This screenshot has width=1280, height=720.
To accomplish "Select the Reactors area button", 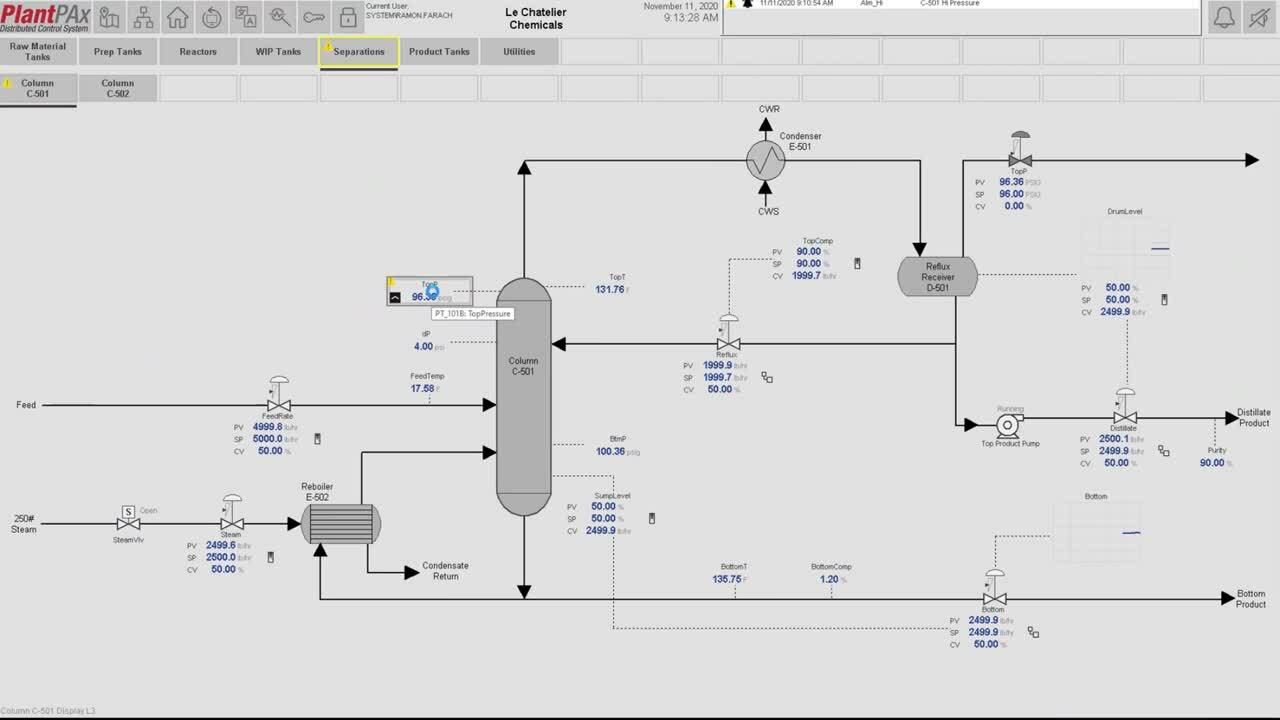I will pos(198,52).
